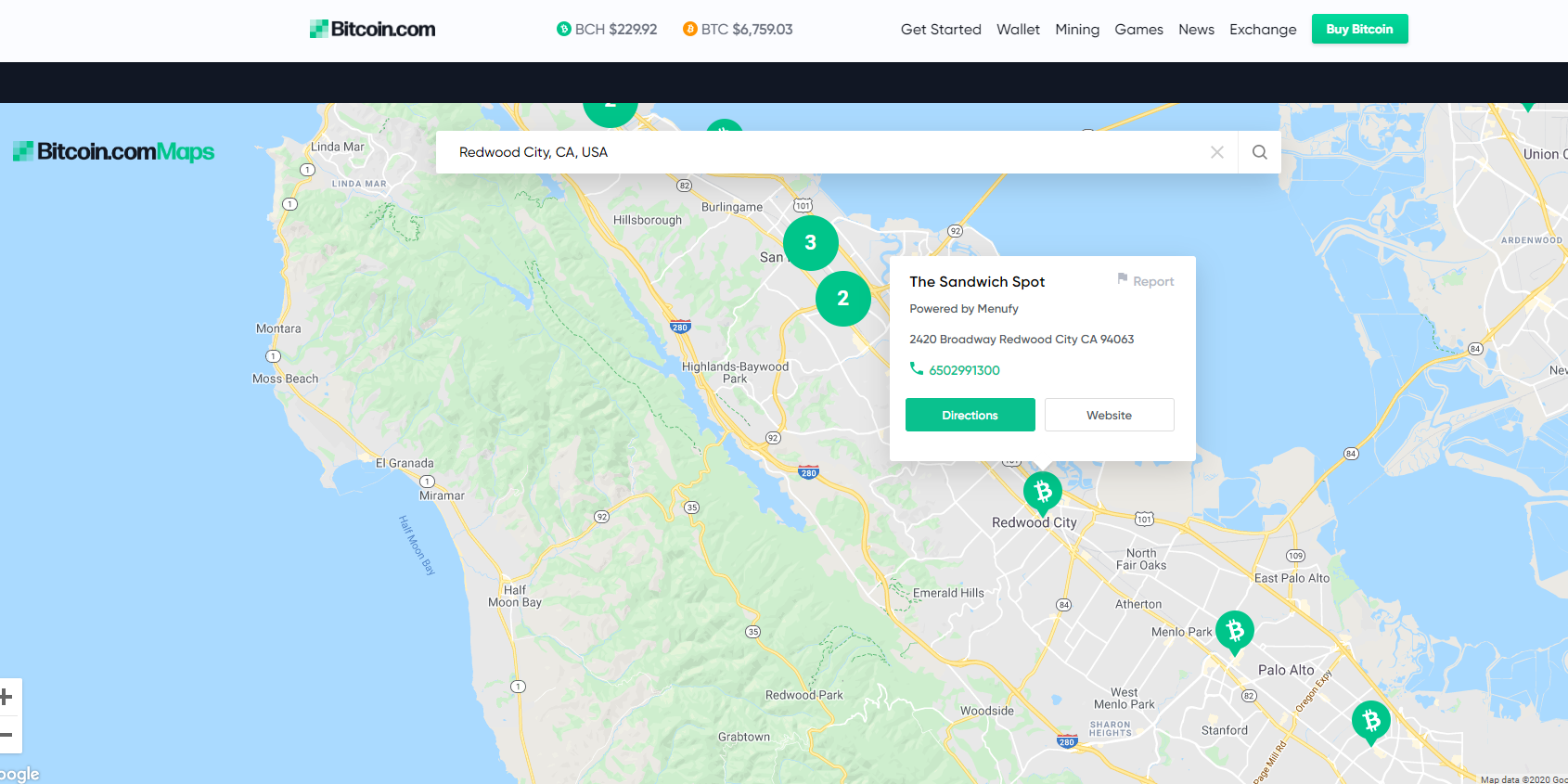Report The Sandwich Spot listing
1568x784 pixels.
pyautogui.click(x=1146, y=281)
